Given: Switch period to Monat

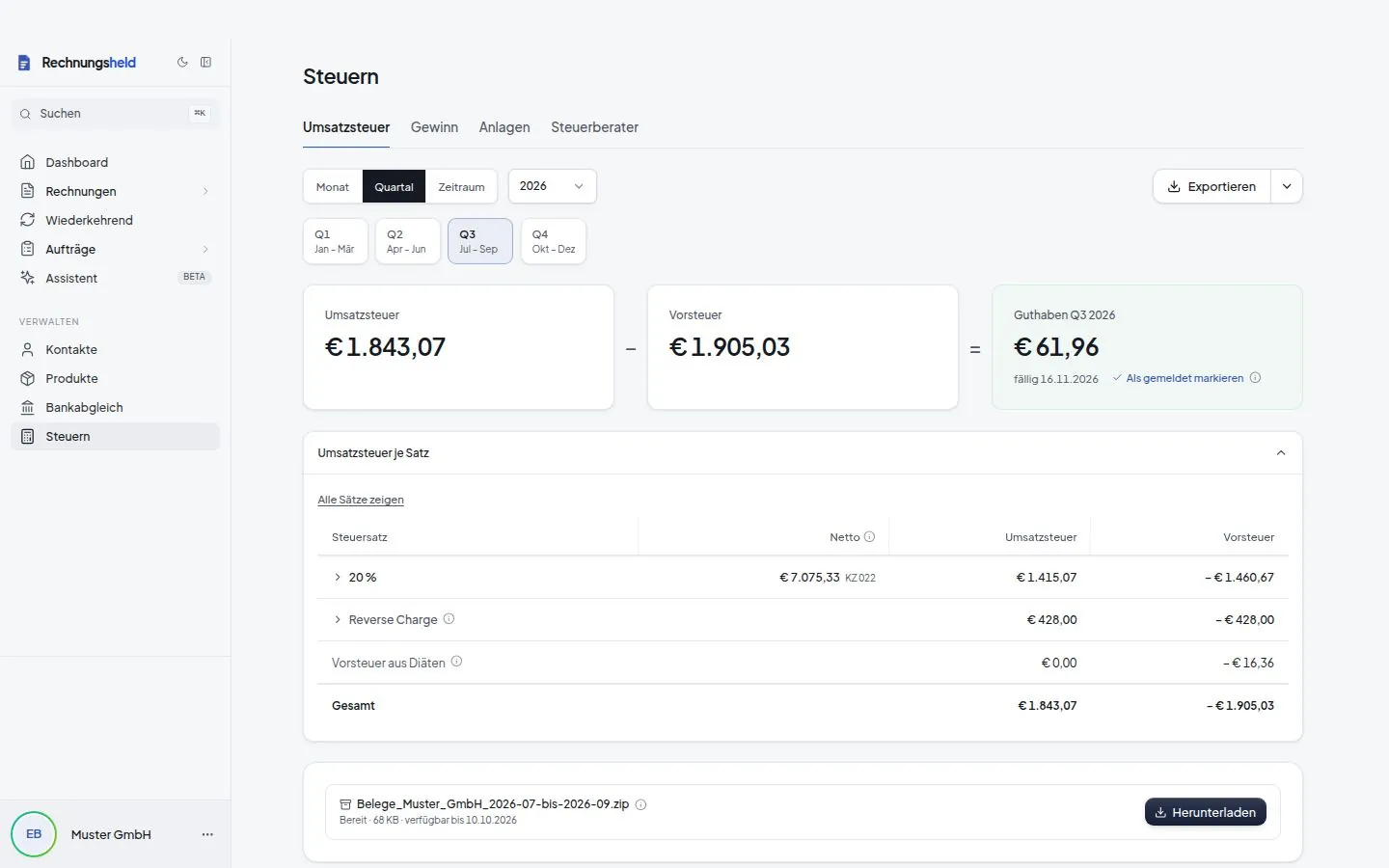Looking at the screenshot, I should point(333,186).
